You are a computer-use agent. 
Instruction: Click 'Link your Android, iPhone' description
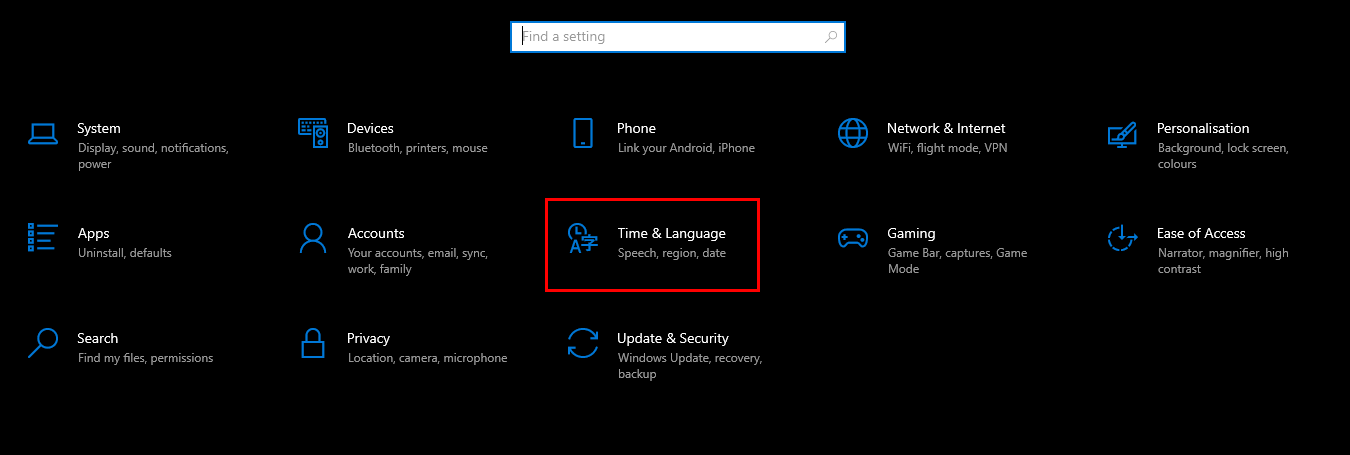686,148
